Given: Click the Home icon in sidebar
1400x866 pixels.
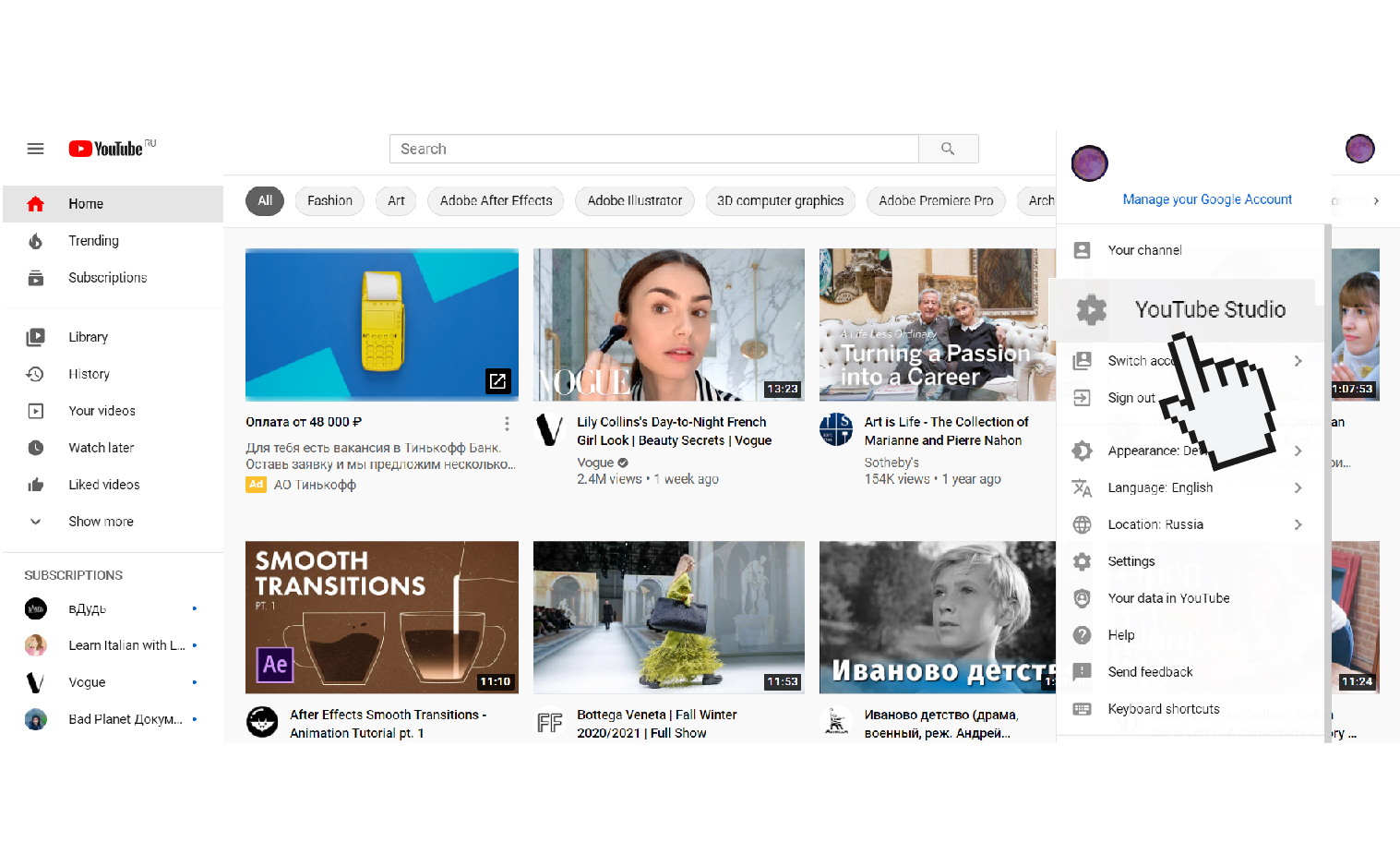Looking at the screenshot, I should [x=35, y=204].
